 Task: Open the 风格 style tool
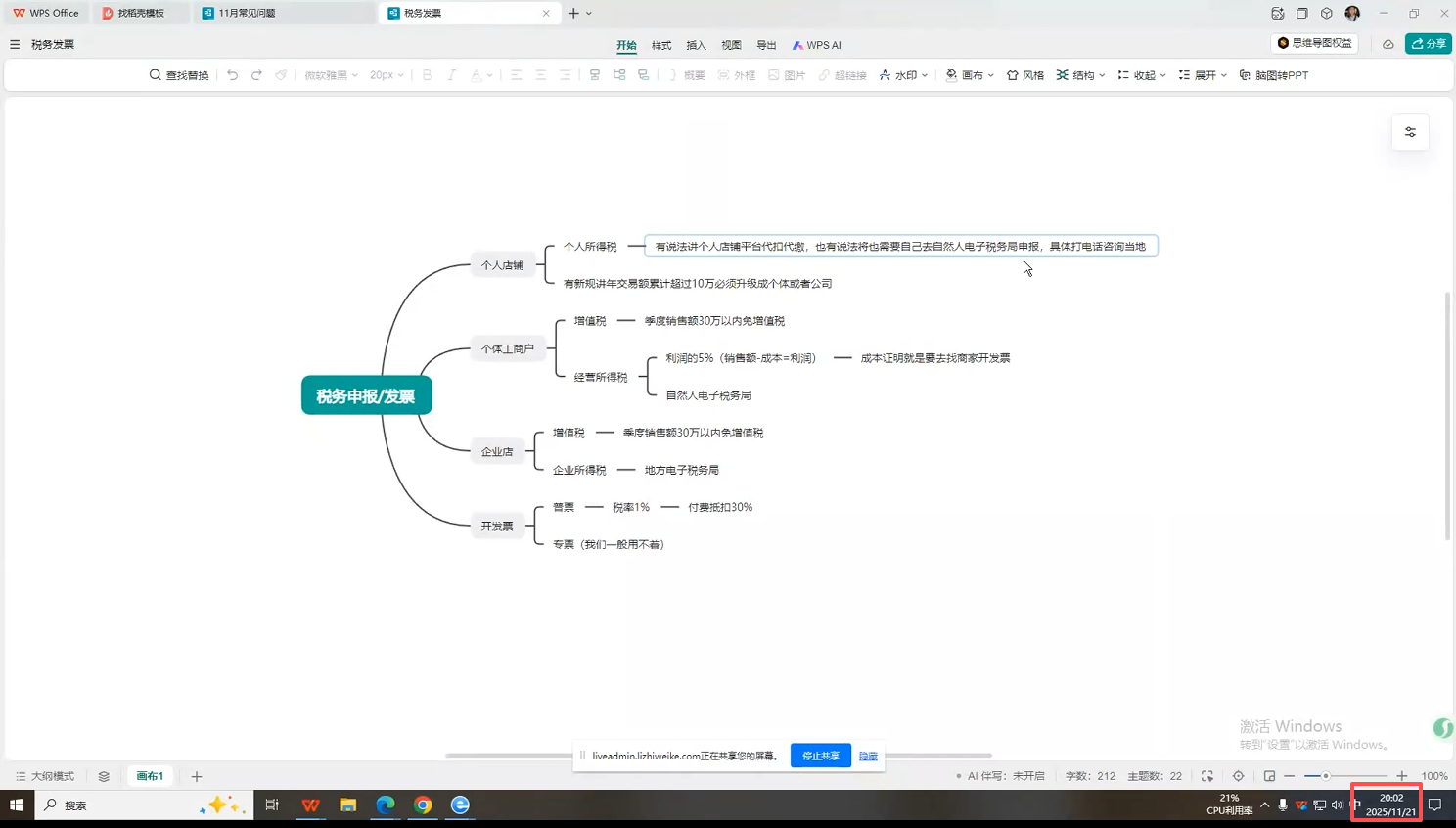(x=1024, y=75)
